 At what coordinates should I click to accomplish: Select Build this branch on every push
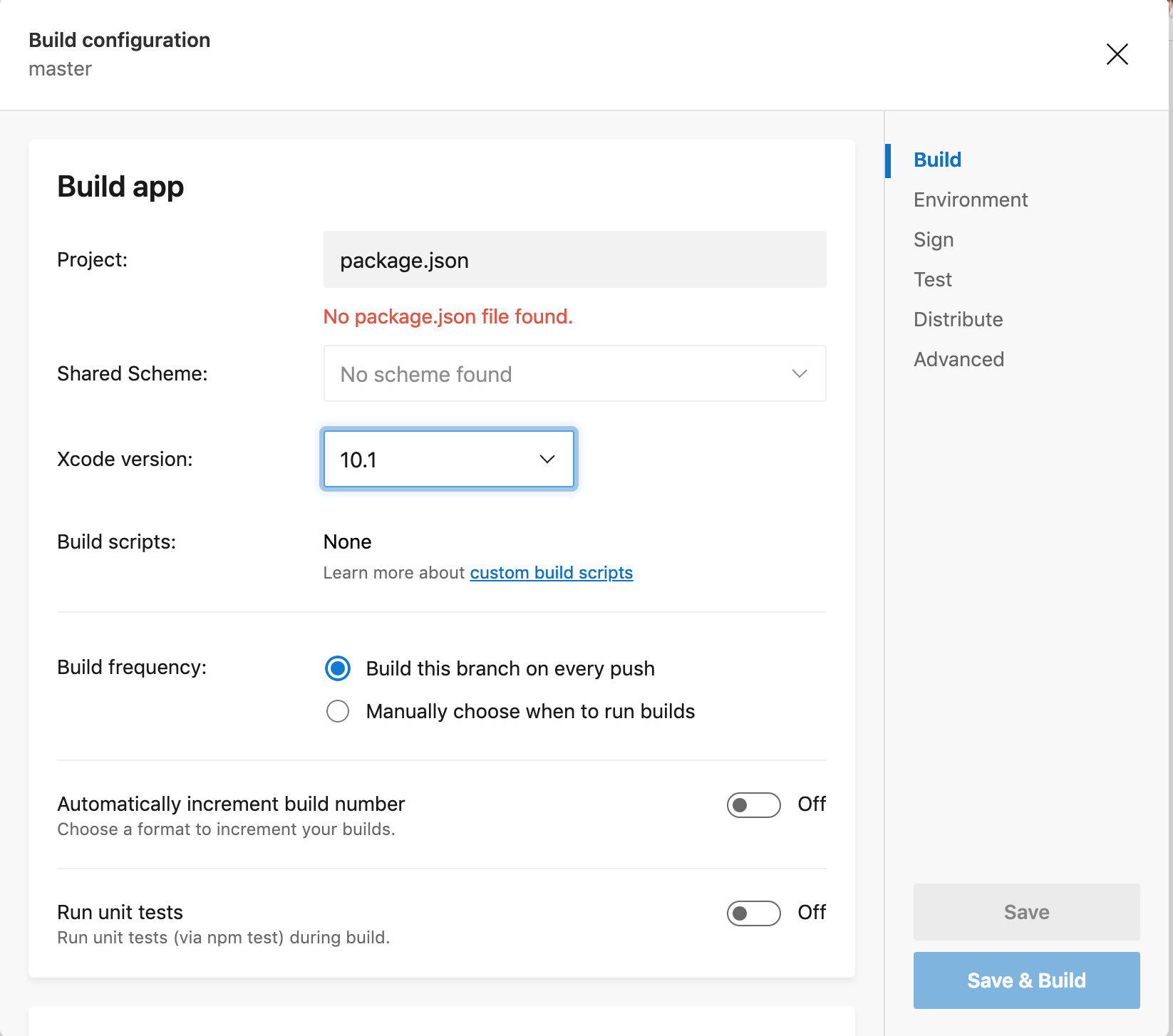337,668
